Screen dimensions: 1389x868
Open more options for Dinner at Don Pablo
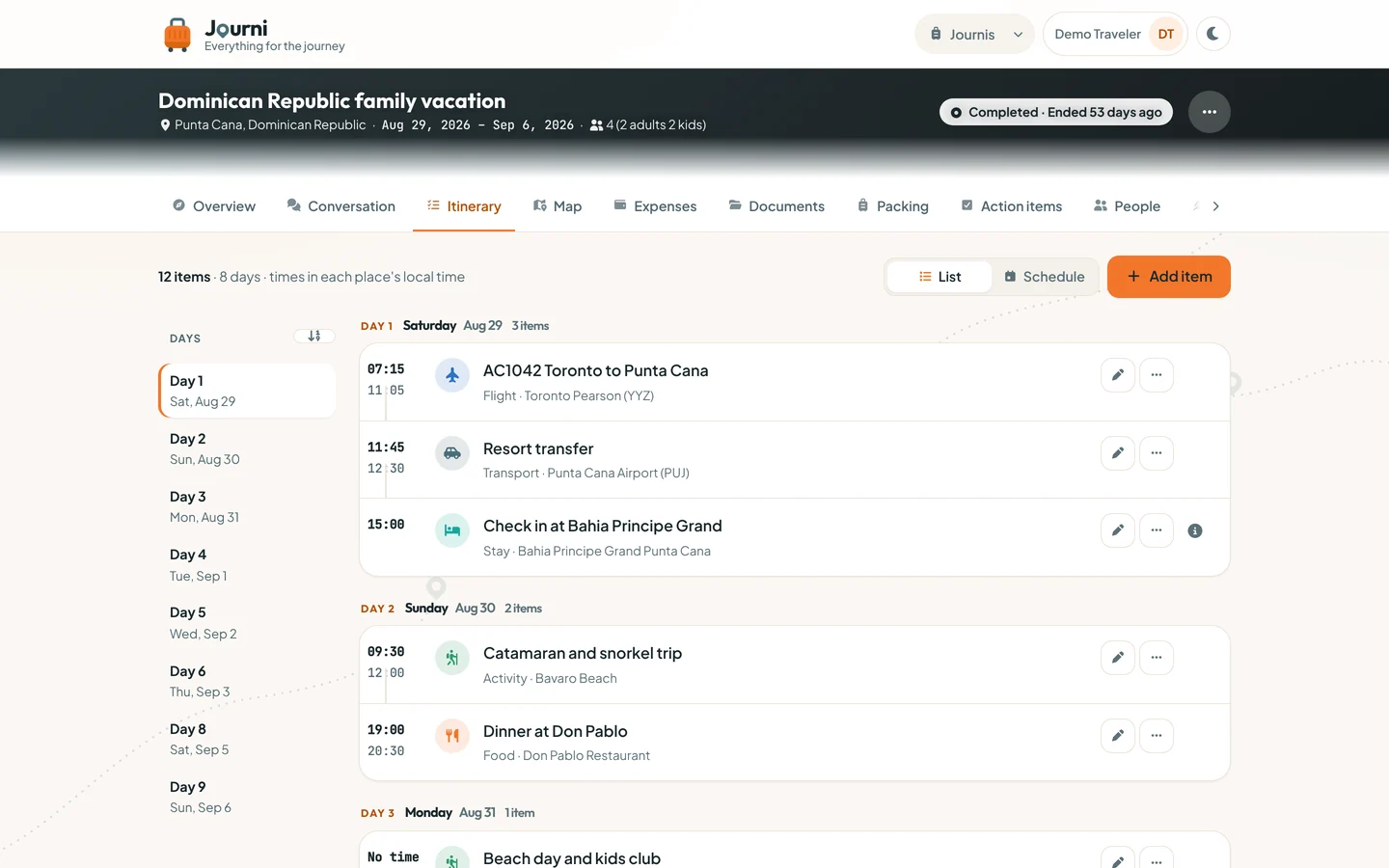[1157, 736]
